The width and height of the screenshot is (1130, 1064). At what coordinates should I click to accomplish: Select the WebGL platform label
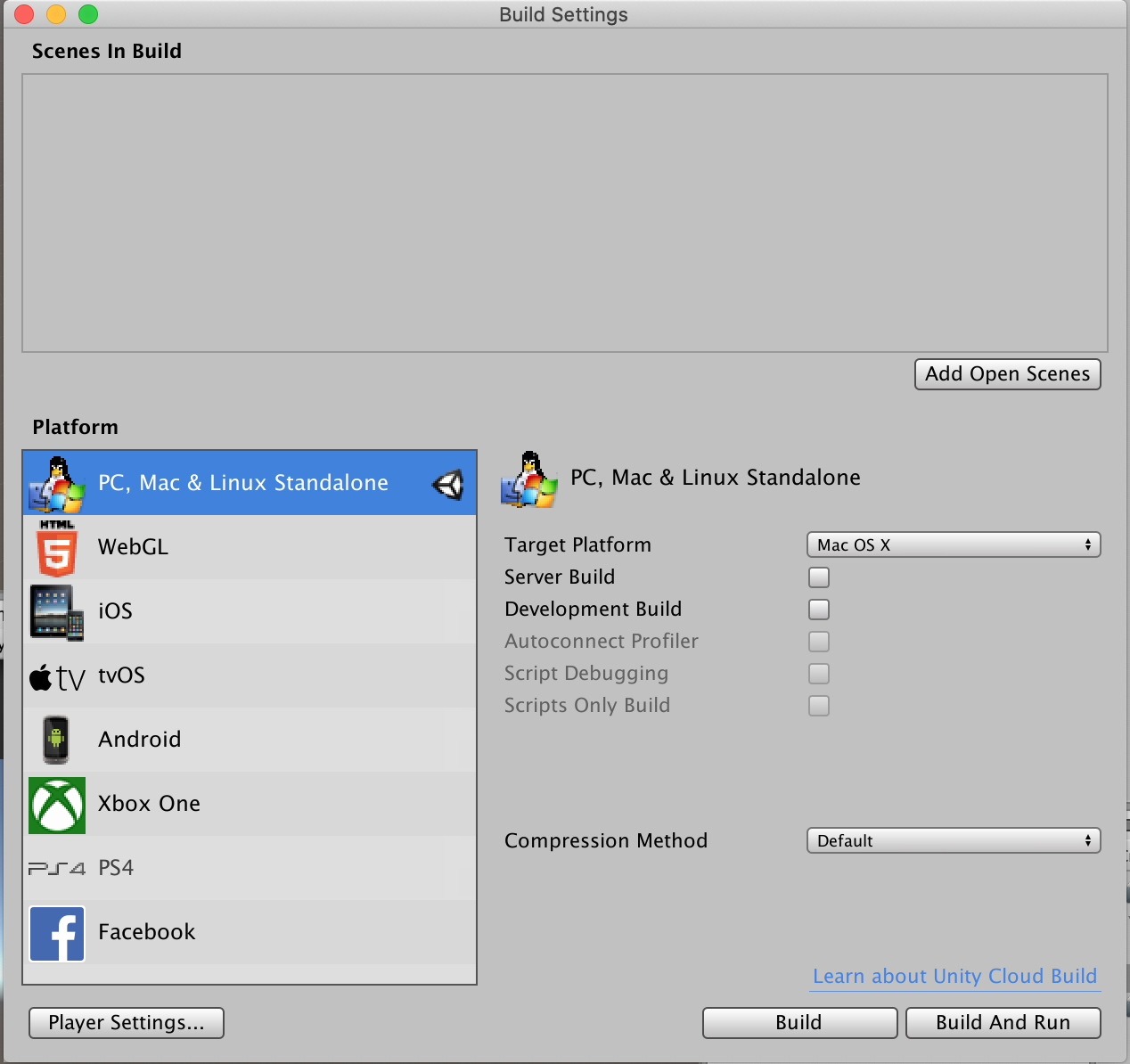tap(133, 547)
